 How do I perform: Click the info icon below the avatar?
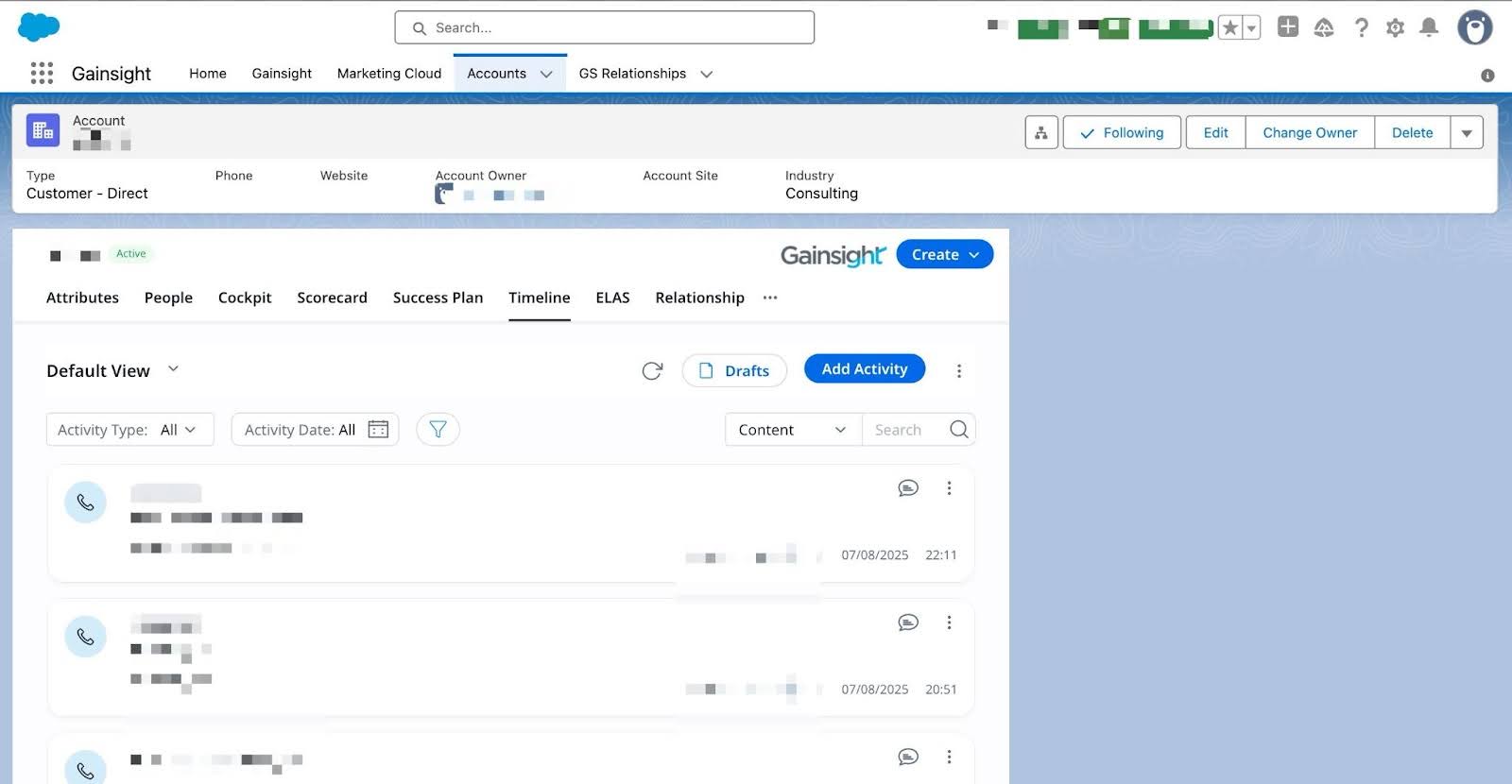[1487, 76]
